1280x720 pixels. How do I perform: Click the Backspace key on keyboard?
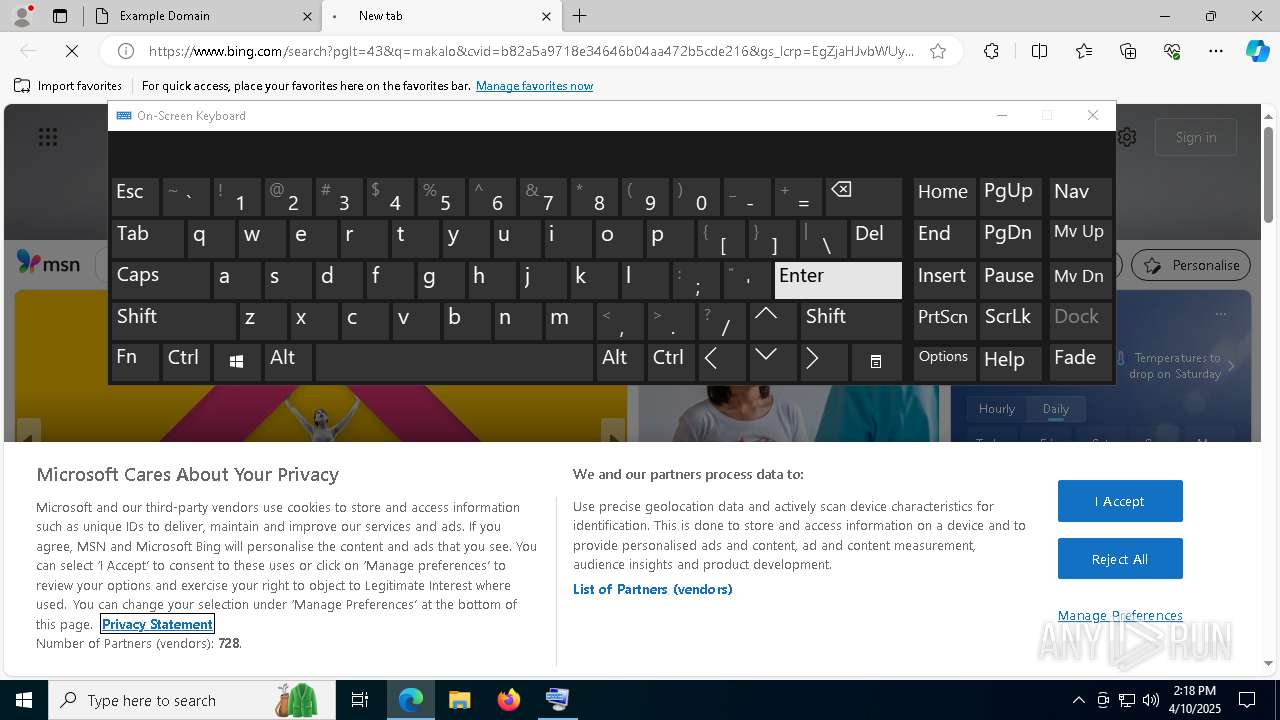click(x=864, y=197)
